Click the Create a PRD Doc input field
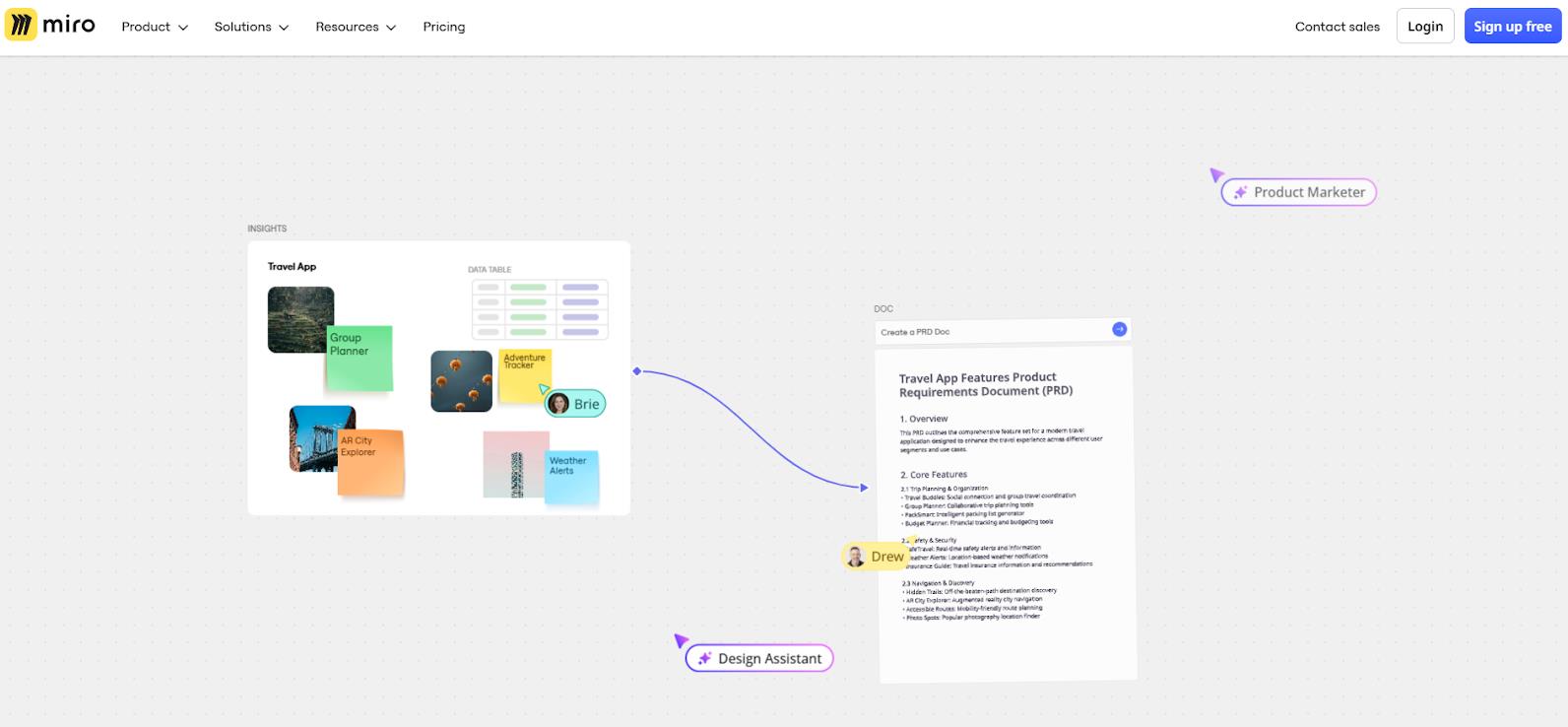This screenshot has width=1568, height=727. pos(1003,331)
